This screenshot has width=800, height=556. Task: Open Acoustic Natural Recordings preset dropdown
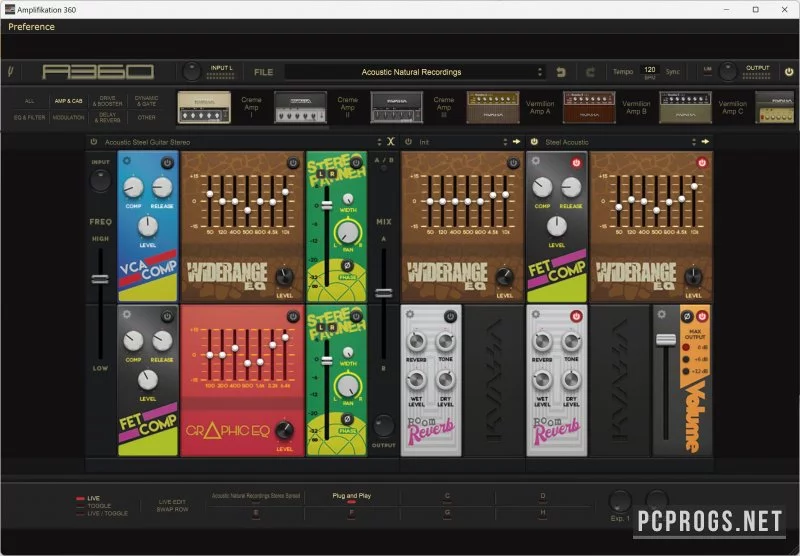click(x=414, y=72)
